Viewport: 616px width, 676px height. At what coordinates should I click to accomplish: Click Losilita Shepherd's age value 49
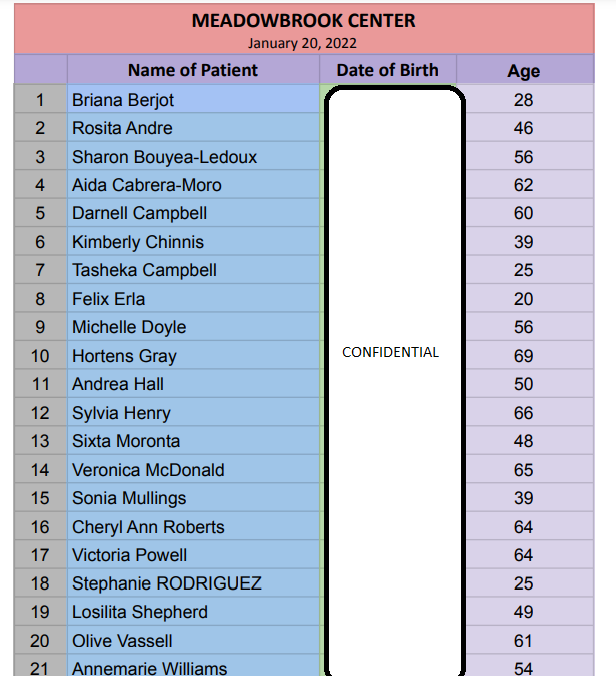[x=524, y=612]
